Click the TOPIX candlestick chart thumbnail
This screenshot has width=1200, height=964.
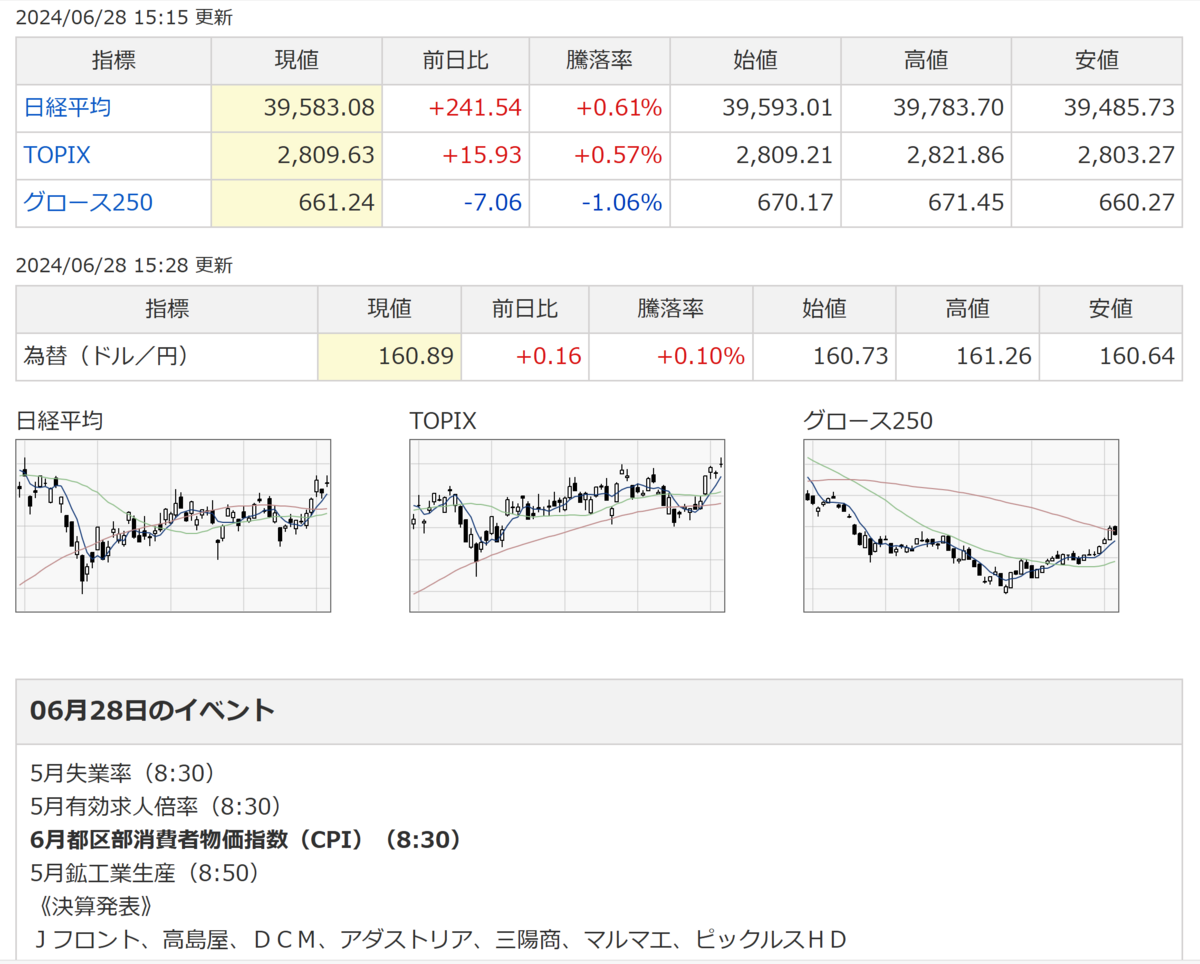[x=567, y=525]
